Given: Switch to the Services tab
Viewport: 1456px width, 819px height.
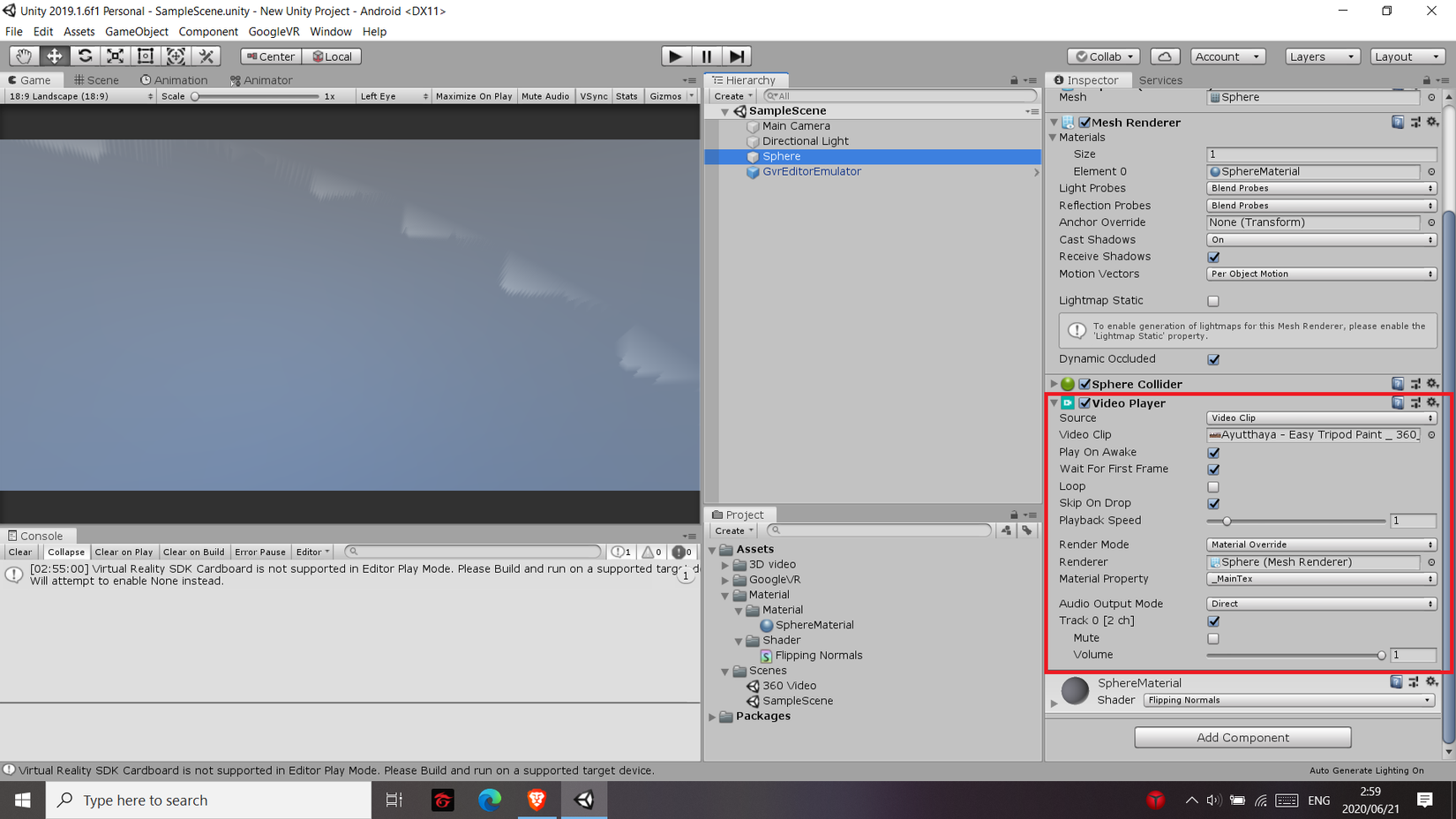Looking at the screenshot, I should pyautogui.click(x=1160, y=80).
